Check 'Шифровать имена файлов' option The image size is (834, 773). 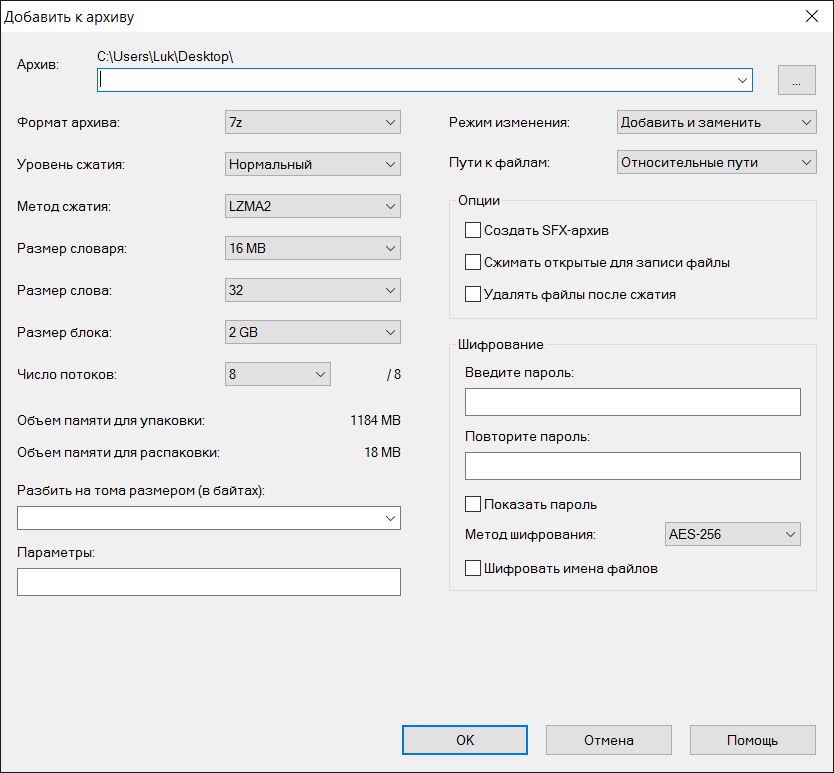tap(473, 568)
